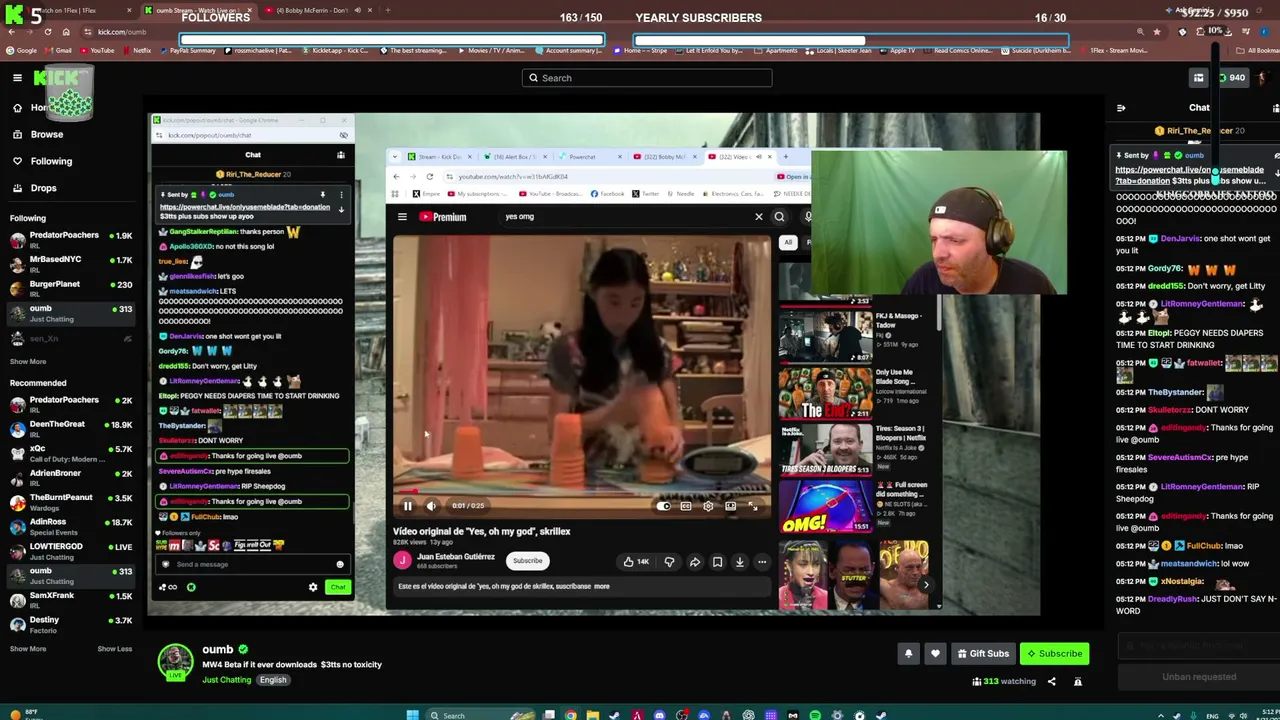Open MrBasedNYC channel in sidebar
The image size is (1280, 720).
click(70, 263)
